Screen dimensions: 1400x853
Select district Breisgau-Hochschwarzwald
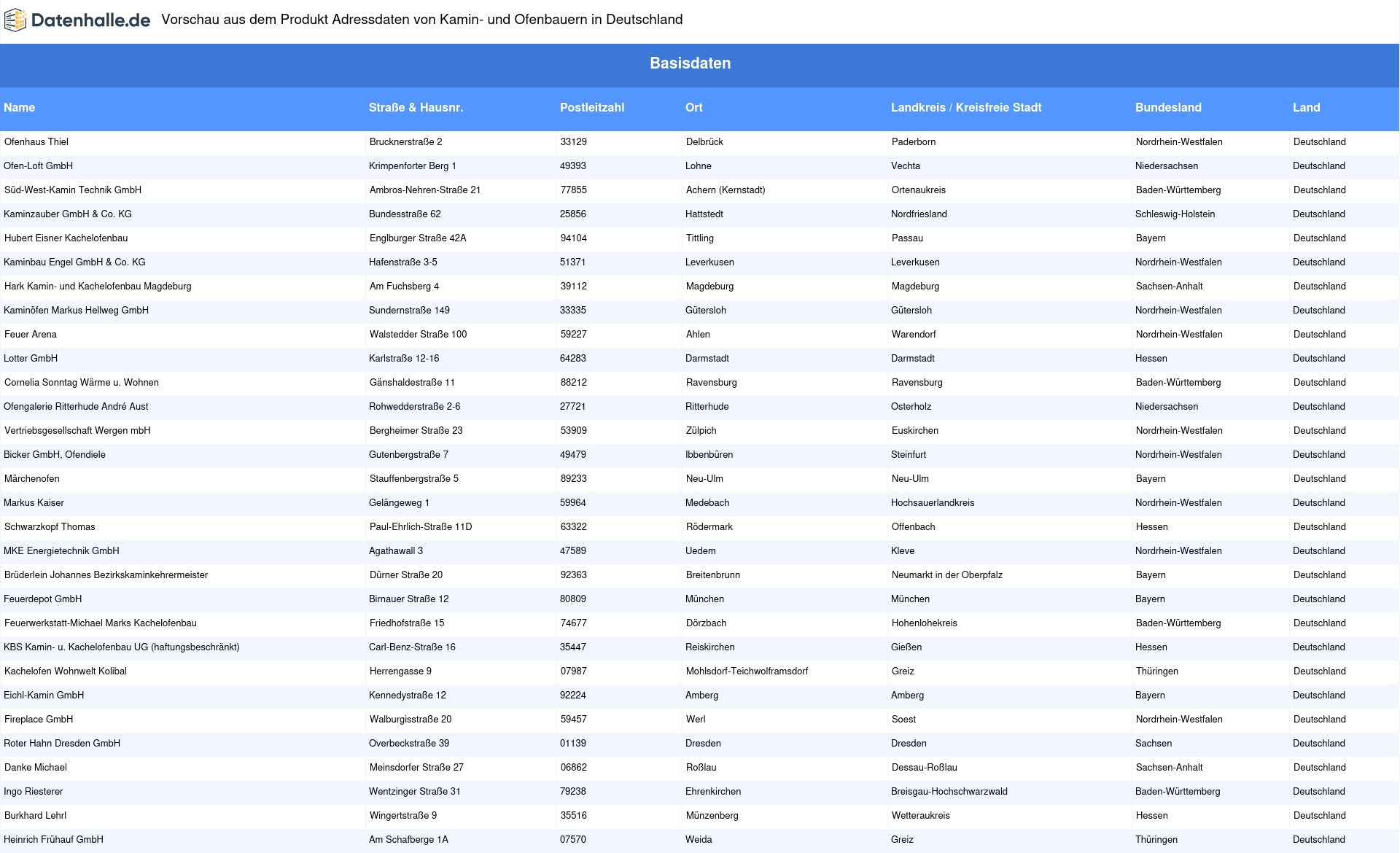pos(949,792)
